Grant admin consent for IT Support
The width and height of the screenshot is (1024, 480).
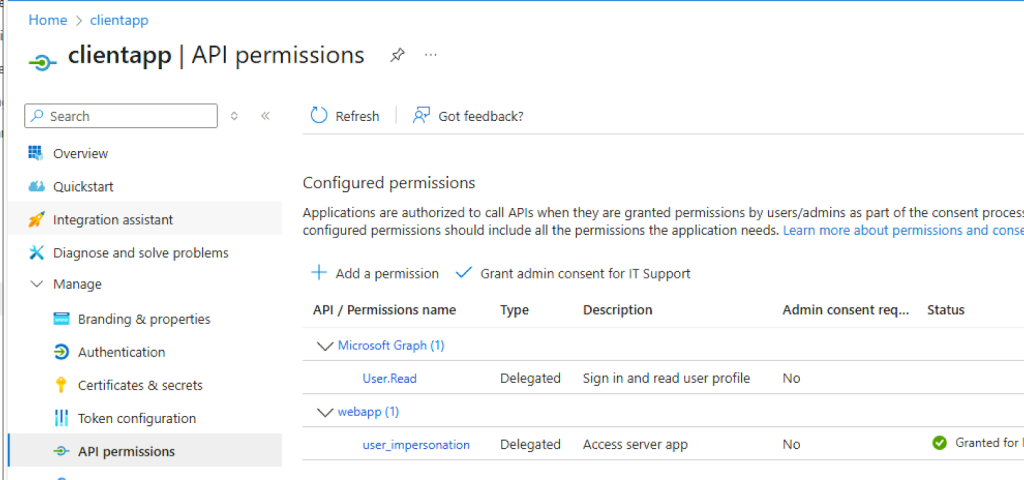574,273
